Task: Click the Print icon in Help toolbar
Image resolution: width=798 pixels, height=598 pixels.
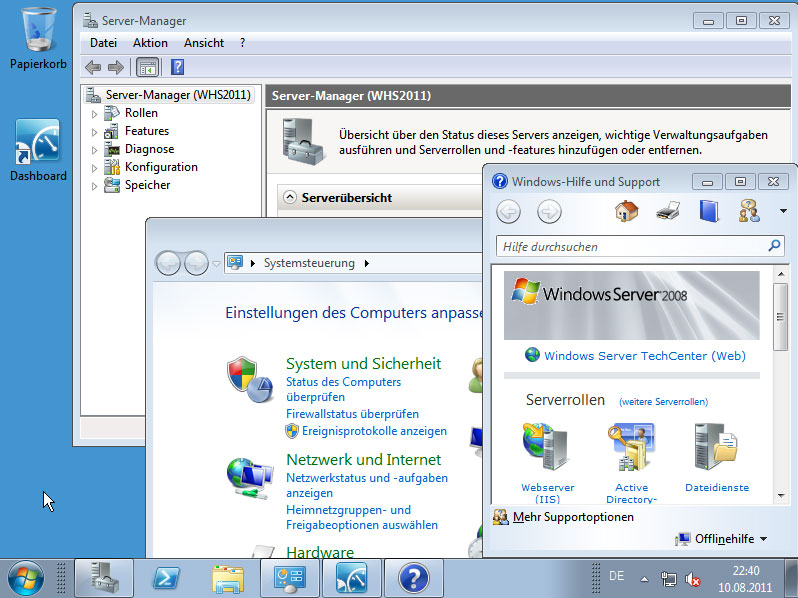Action: coord(668,212)
